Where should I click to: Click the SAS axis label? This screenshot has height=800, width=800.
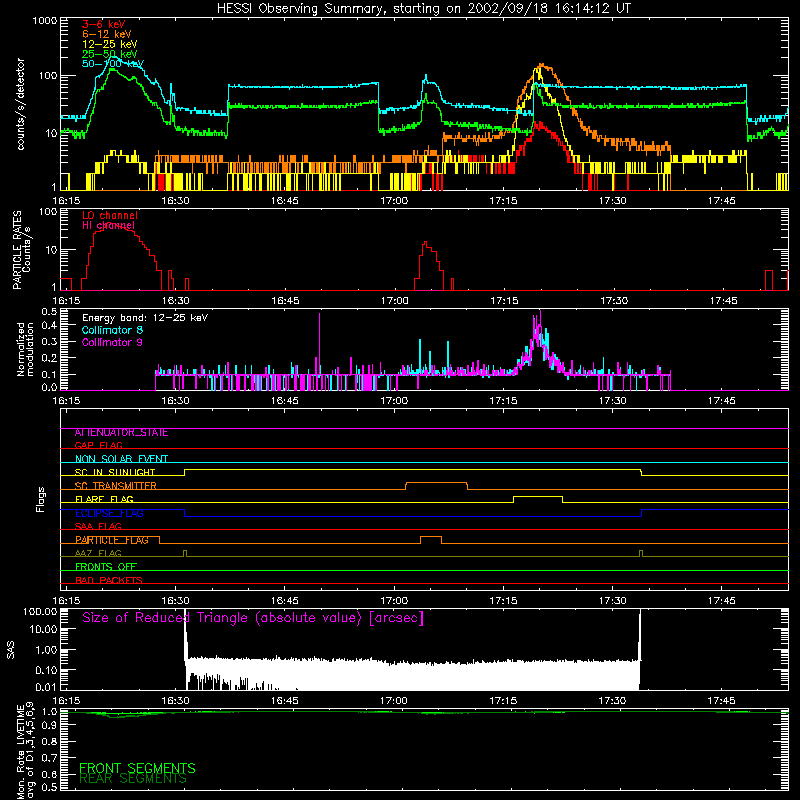click(x=11, y=650)
